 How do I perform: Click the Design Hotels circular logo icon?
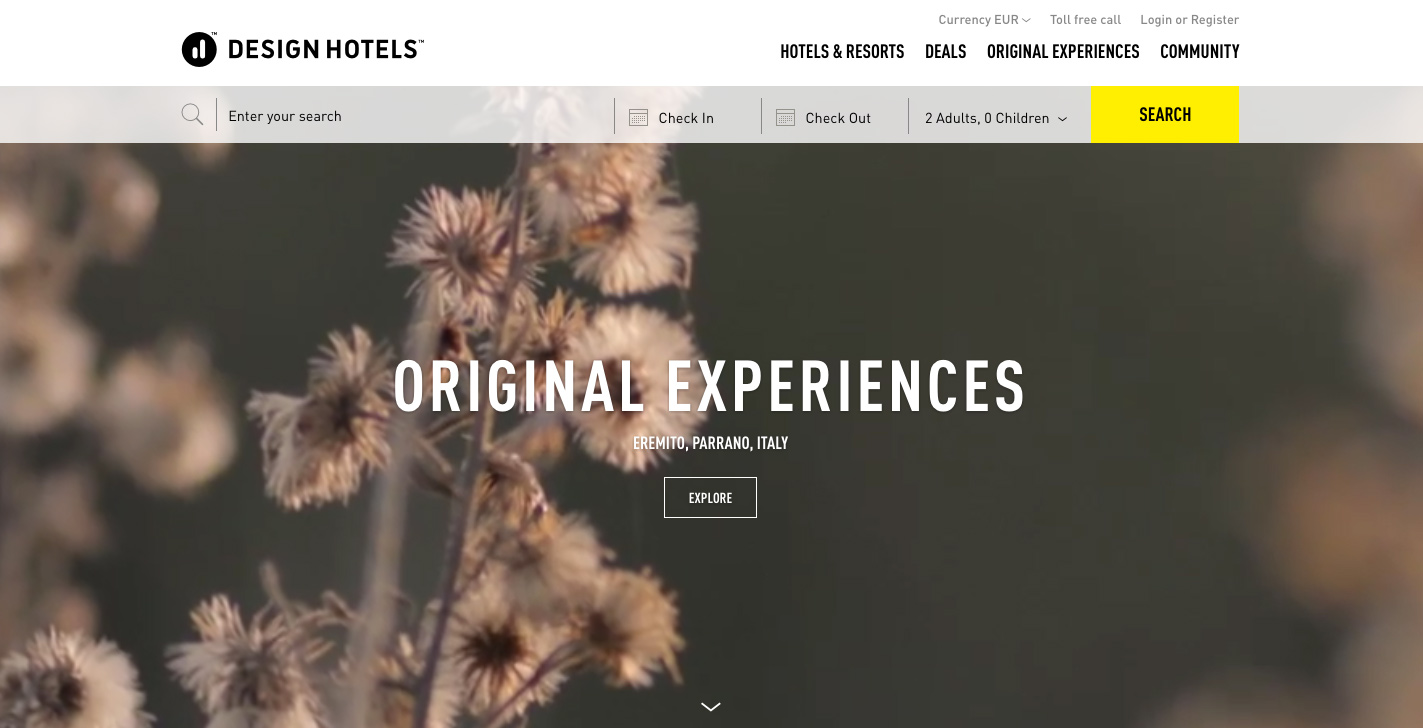[x=199, y=49]
